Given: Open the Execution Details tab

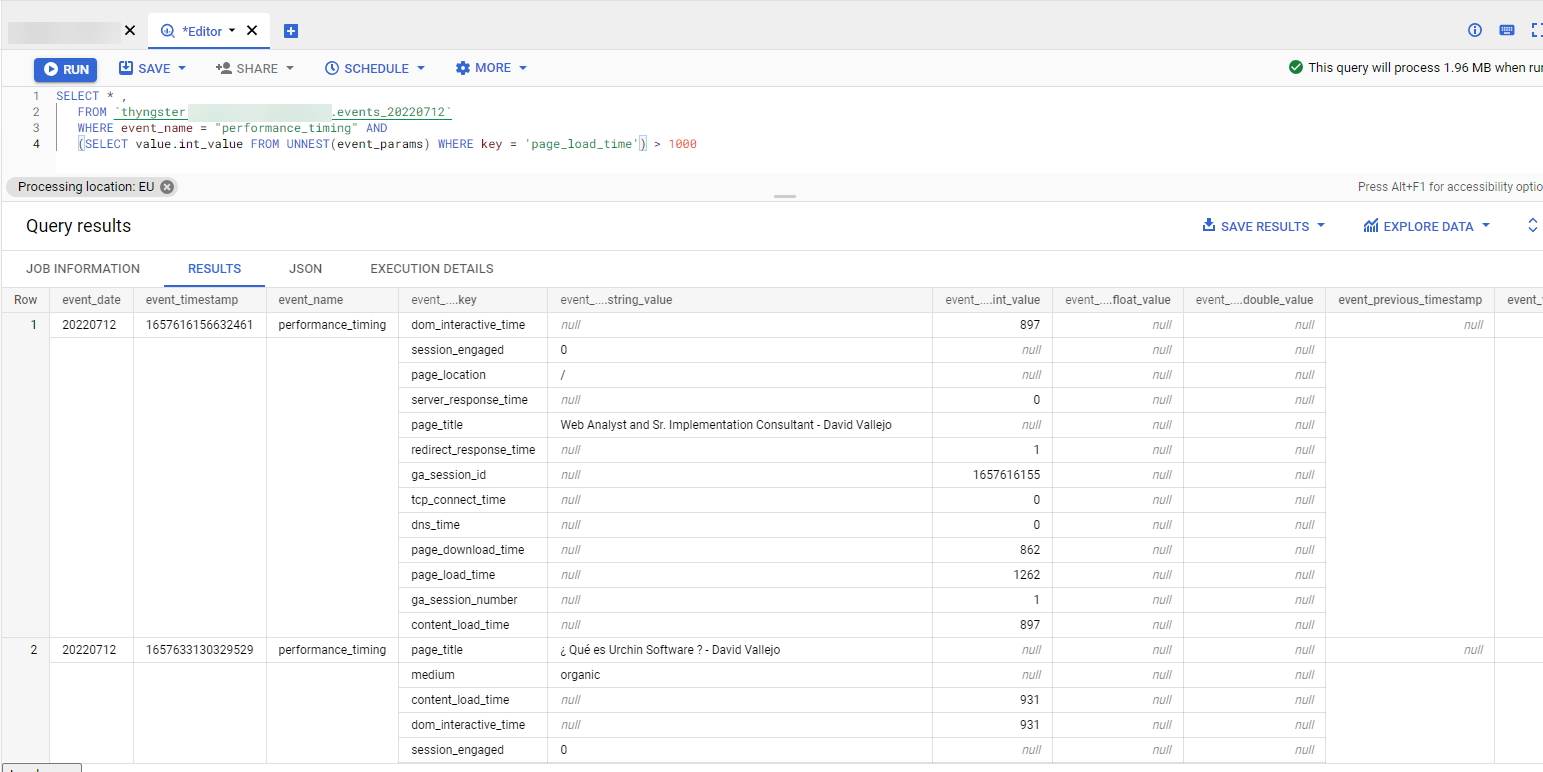Looking at the screenshot, I should tap(431, 269).
